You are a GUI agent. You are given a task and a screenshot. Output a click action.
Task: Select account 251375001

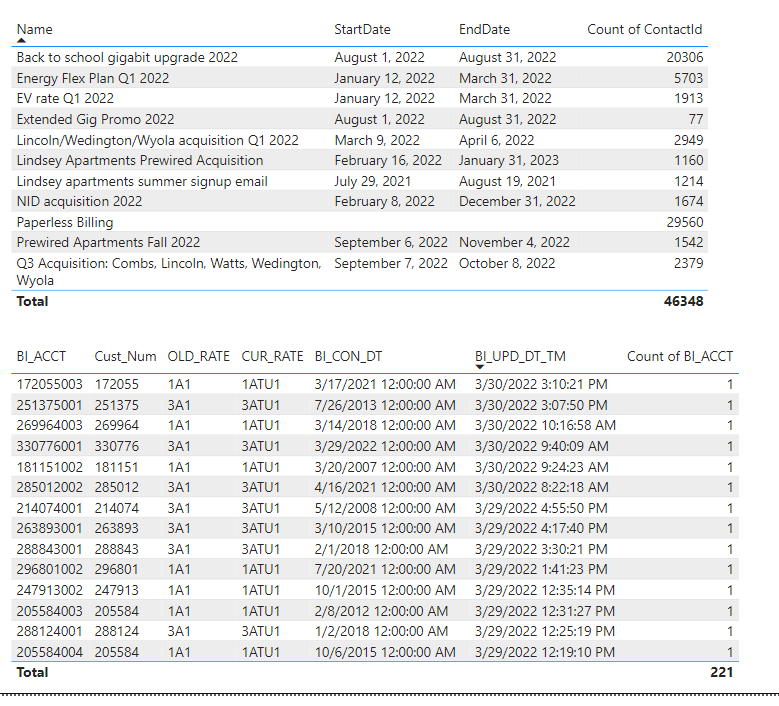pyautogui.click(x=49, y=405)
